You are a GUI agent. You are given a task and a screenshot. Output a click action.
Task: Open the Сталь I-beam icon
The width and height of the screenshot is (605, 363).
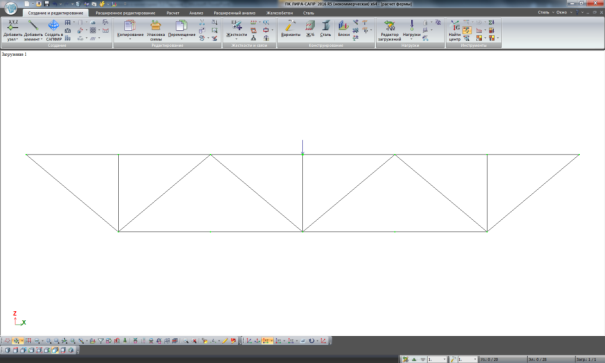[326, 25]
